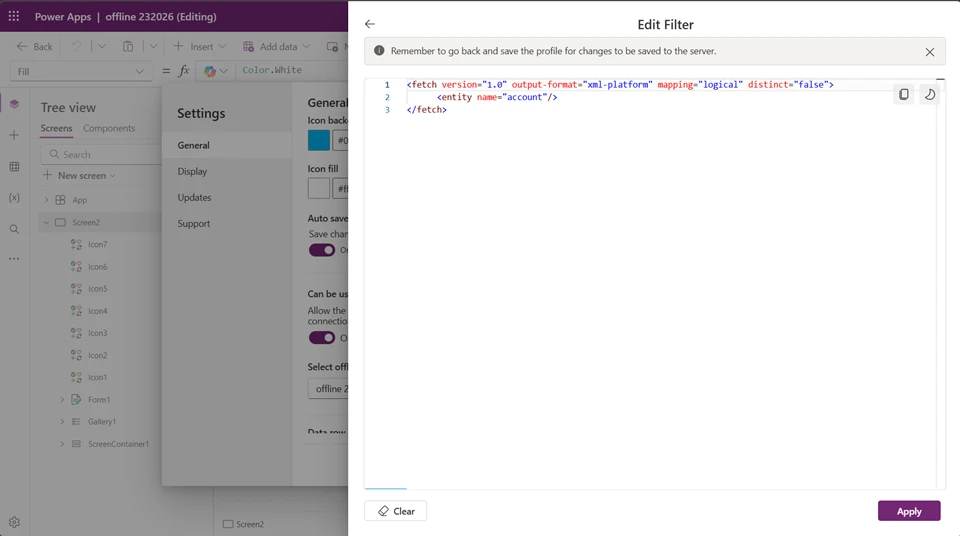Open the Data table icon in left rail
Viewport: 960px width, 536px height.
(x=14, y=167)
